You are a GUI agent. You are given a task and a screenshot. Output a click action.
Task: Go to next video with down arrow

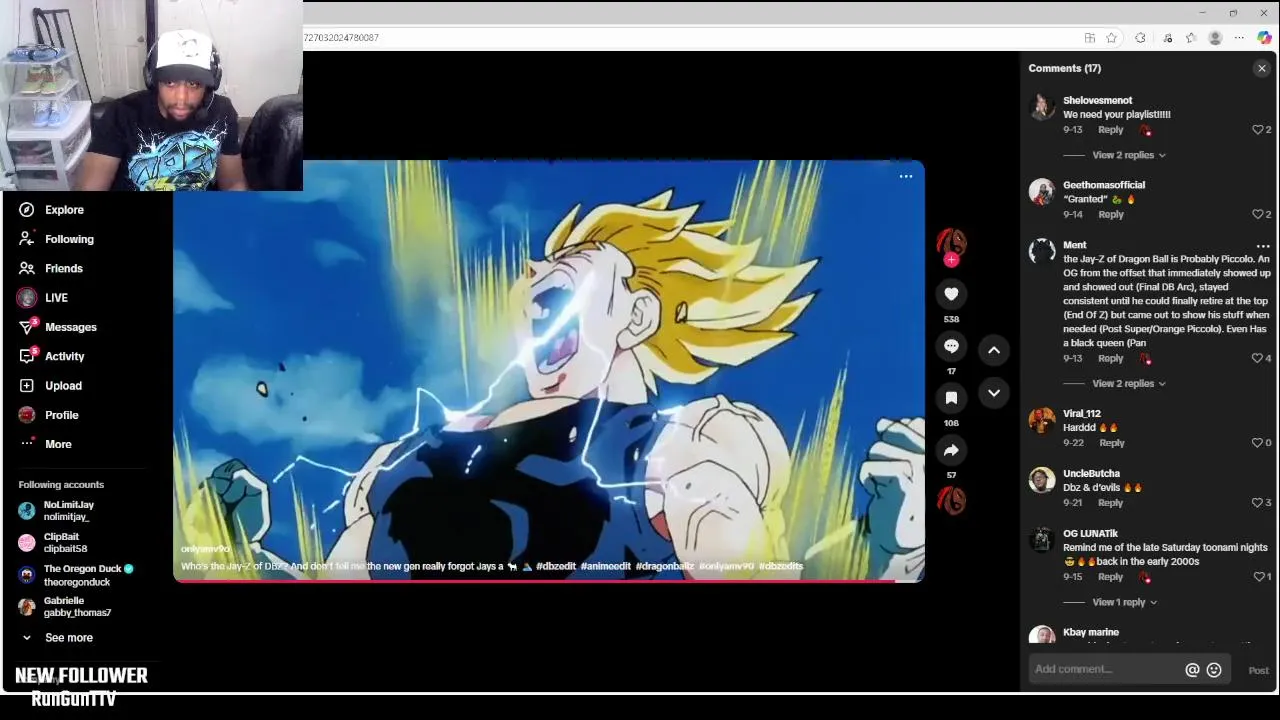(994, 393)
